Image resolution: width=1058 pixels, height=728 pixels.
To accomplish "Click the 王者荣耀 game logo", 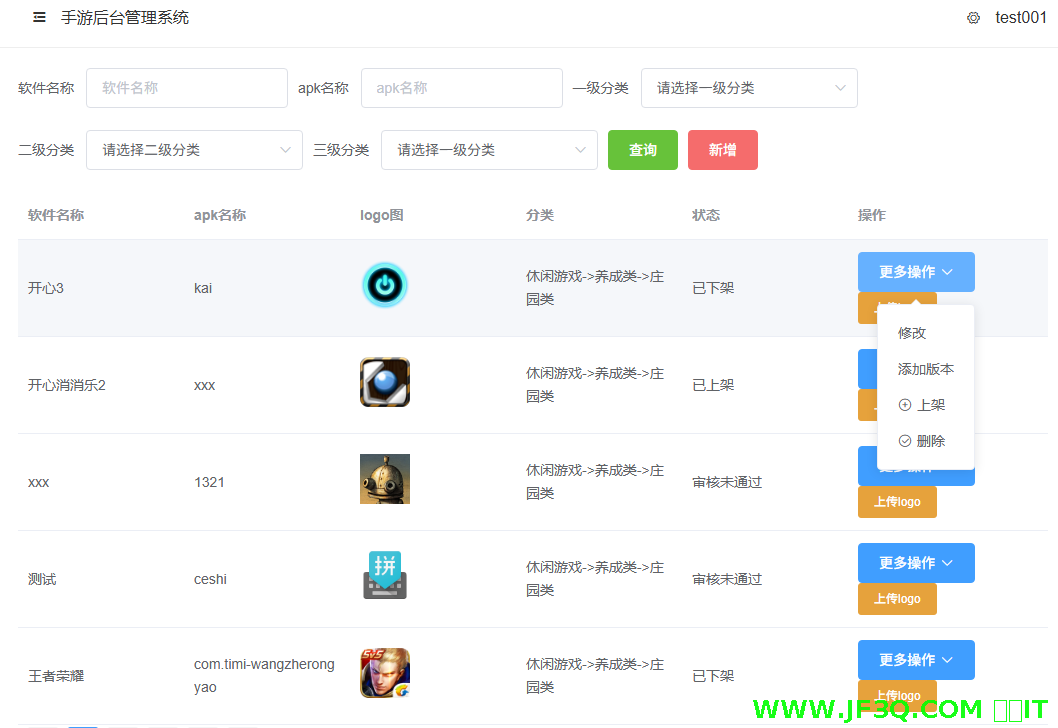I will tap(384, 673).
